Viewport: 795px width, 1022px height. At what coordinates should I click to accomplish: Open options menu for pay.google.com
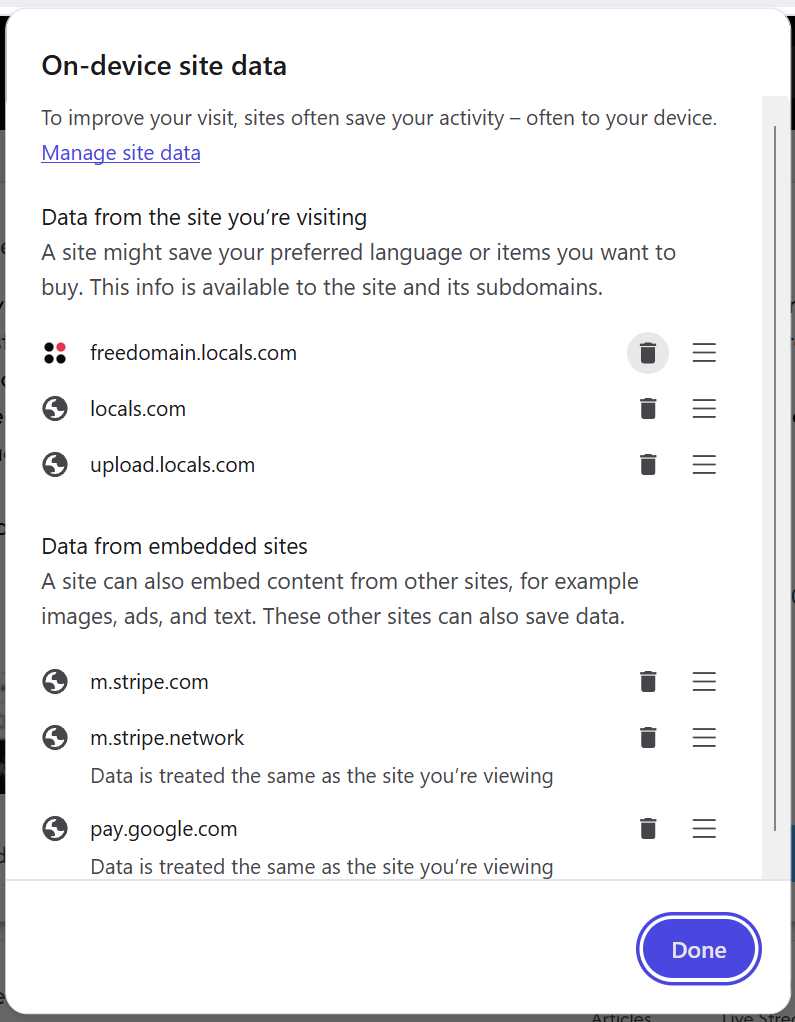[x=704, y=829]
